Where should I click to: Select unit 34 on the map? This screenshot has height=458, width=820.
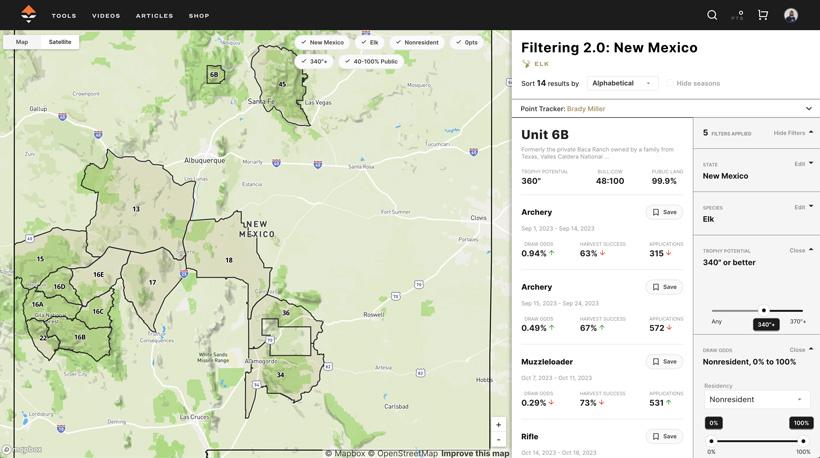pyautogui.click(x=280, y=376)
